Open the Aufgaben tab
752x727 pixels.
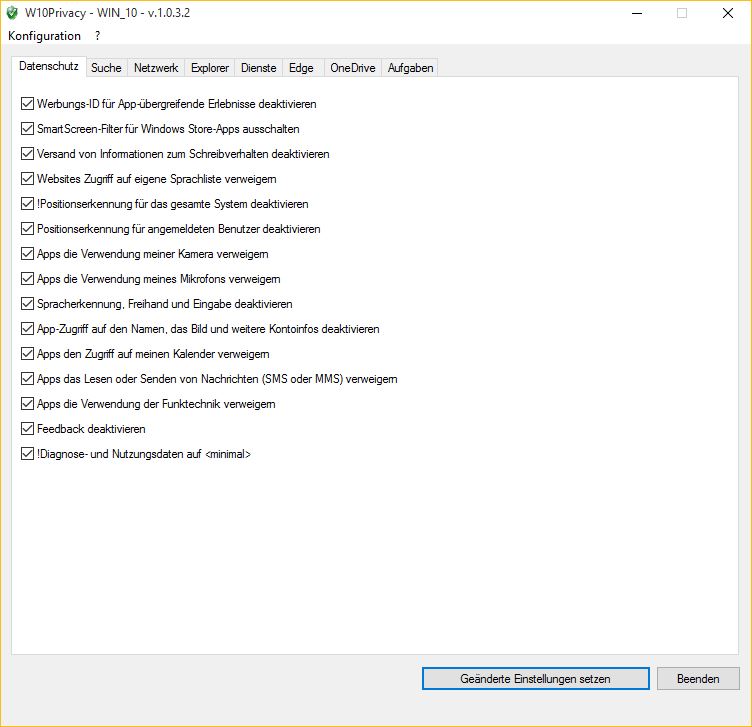[410, 68]
